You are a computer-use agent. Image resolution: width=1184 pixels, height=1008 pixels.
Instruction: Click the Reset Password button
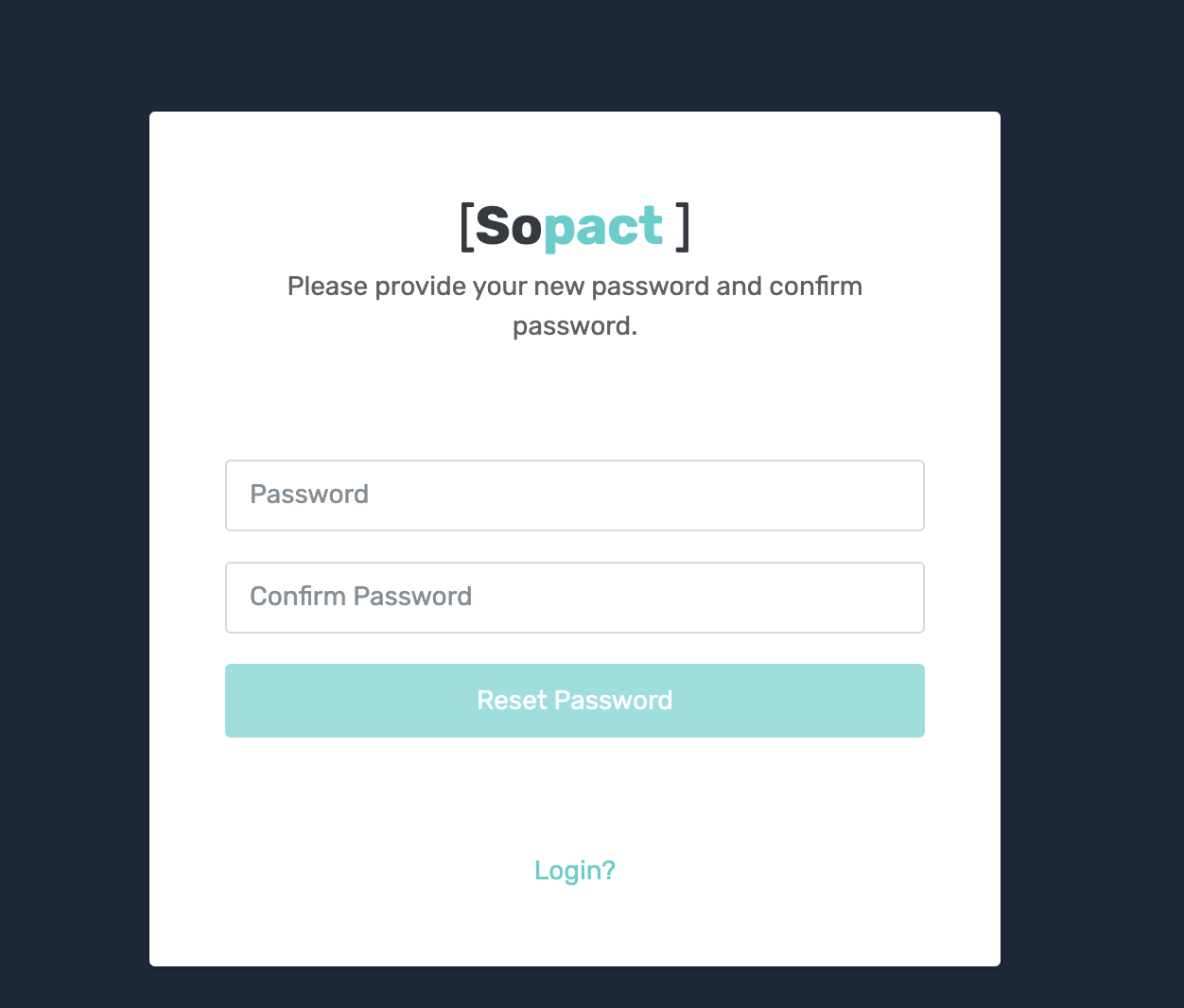tap(575, 701)
